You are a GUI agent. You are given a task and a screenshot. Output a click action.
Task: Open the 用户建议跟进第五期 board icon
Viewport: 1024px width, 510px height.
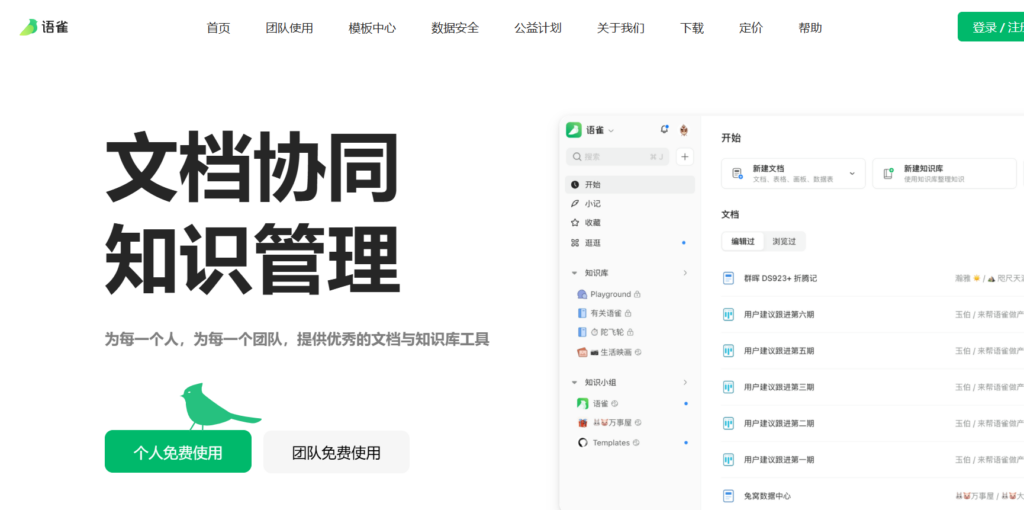[728, 351]
